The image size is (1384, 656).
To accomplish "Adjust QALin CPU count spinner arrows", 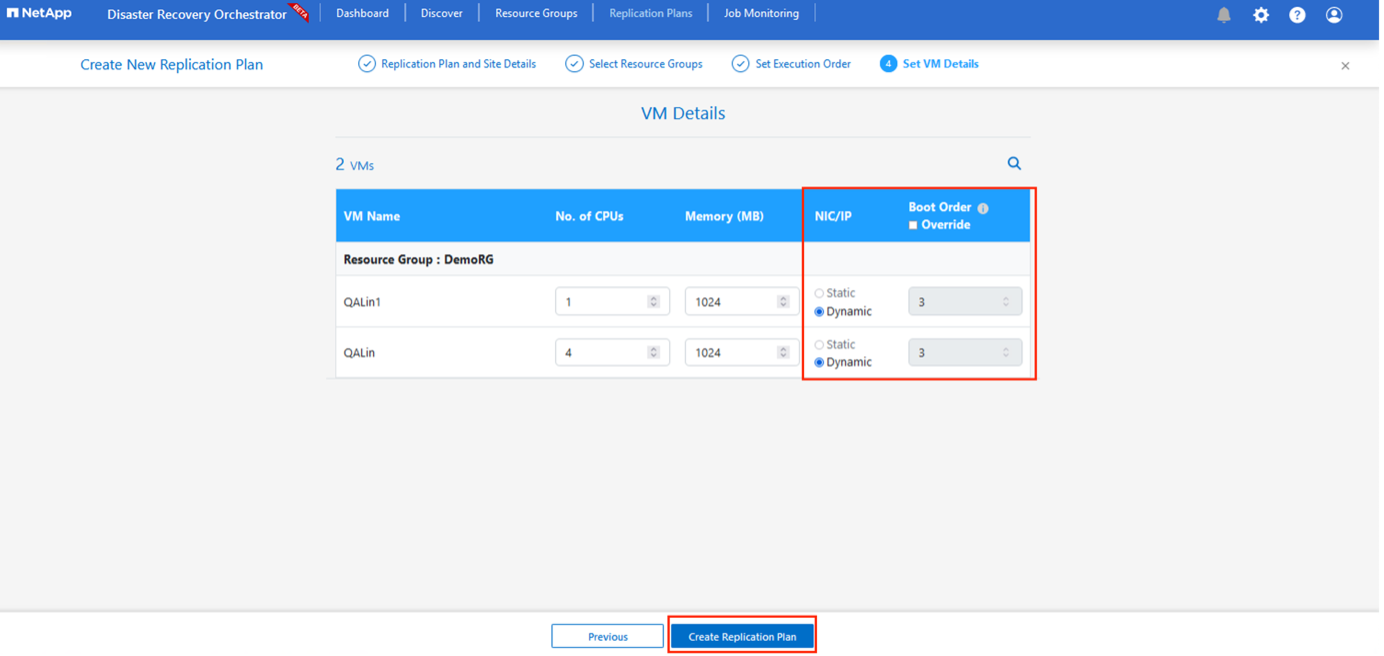I will coord(653,352).
